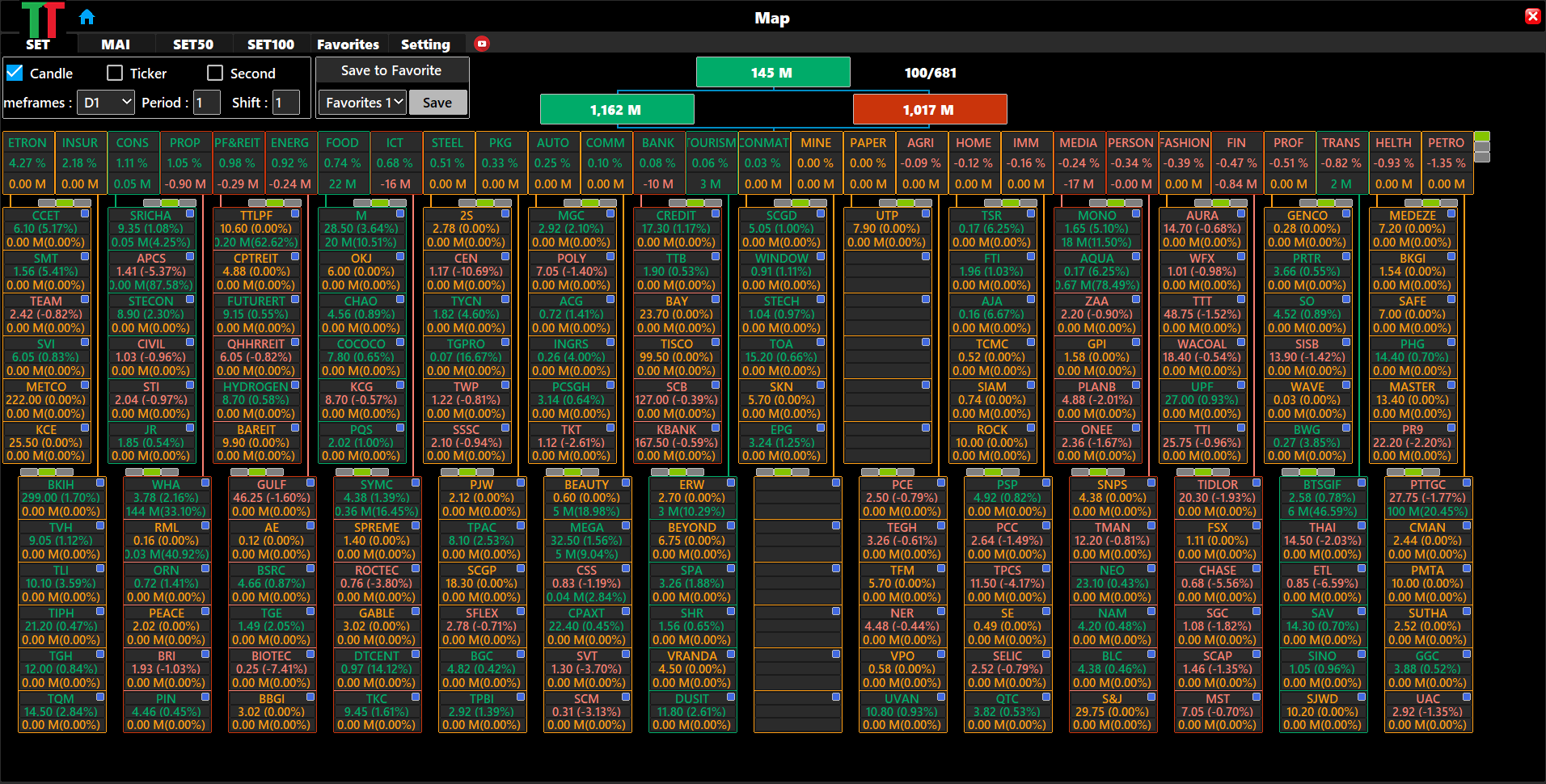Screen dimensions: 1546x784
Task: Click the blue square marker on BEAUTY card
Action: (626, 483)
